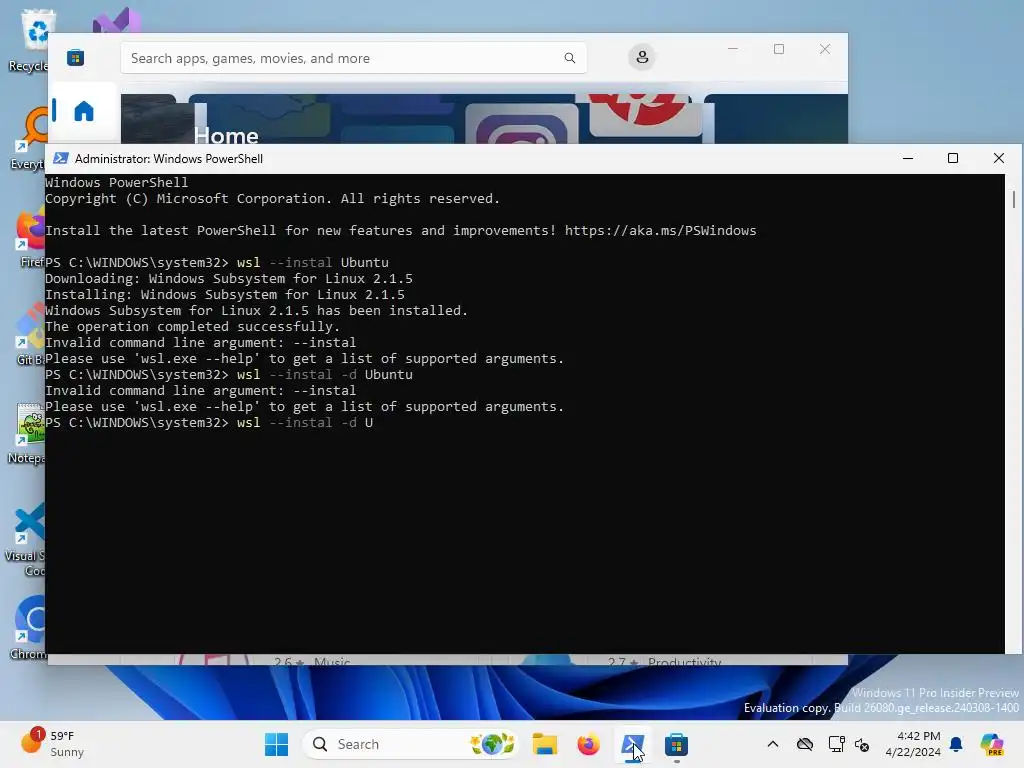Select the Notepad++ desktop shortcut
Screen dimensions: 1024x768
click(x=27, y=432)
